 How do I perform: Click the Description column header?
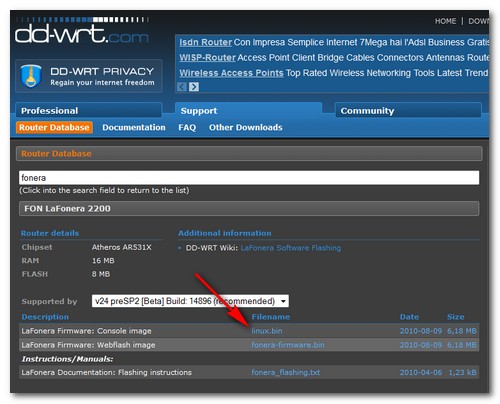[x=45, y=317]
